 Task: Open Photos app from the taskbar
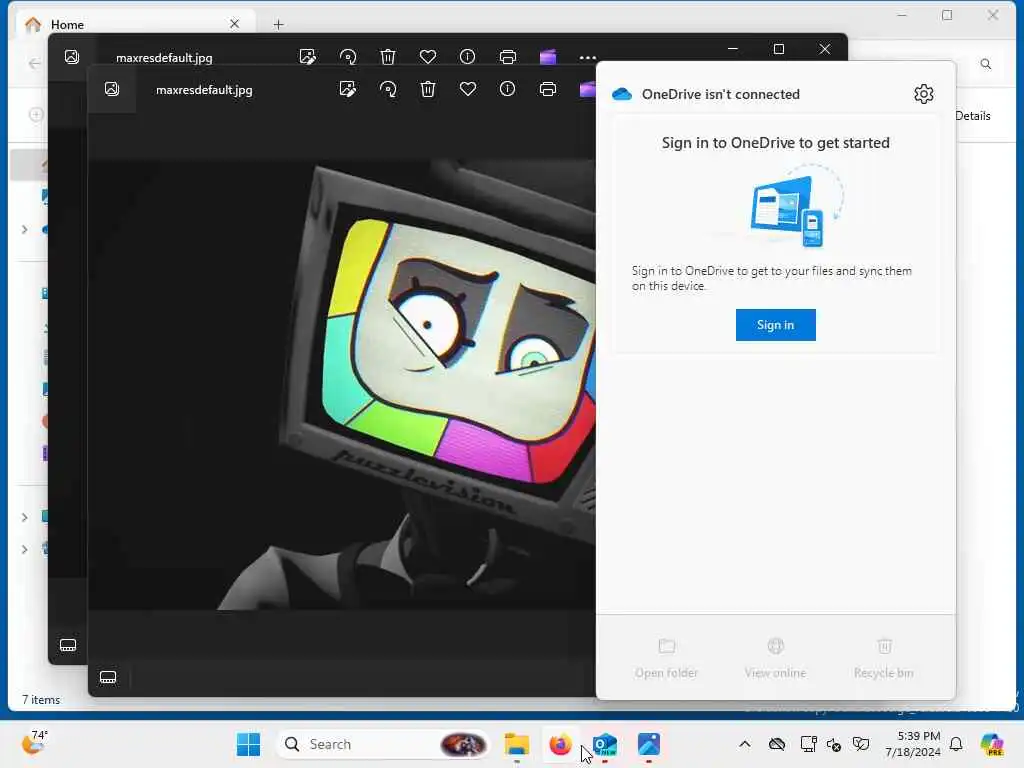(x=648, y=744)
